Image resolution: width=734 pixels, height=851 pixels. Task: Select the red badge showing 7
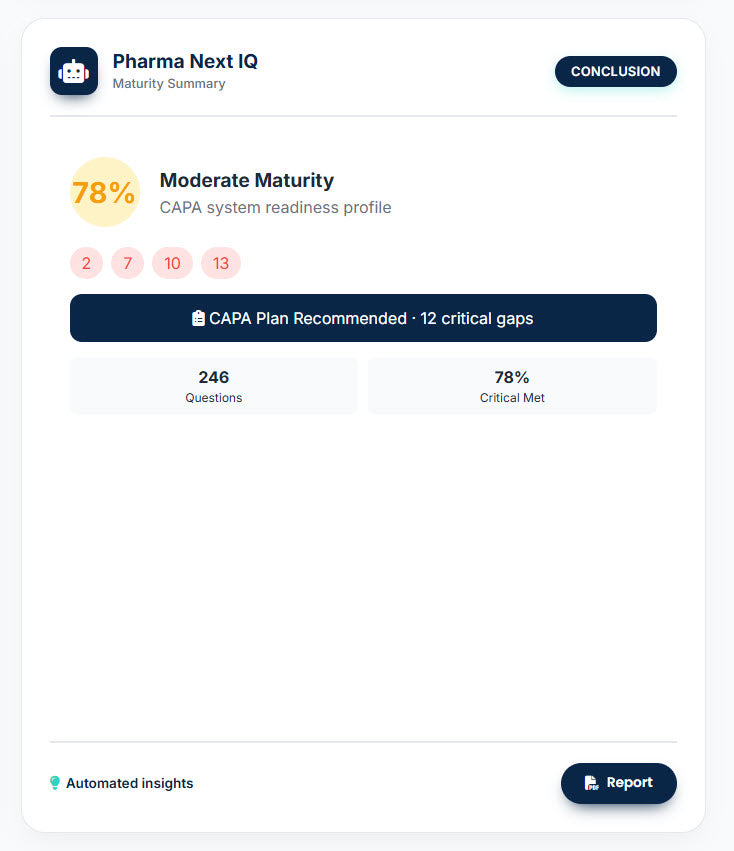127,263
